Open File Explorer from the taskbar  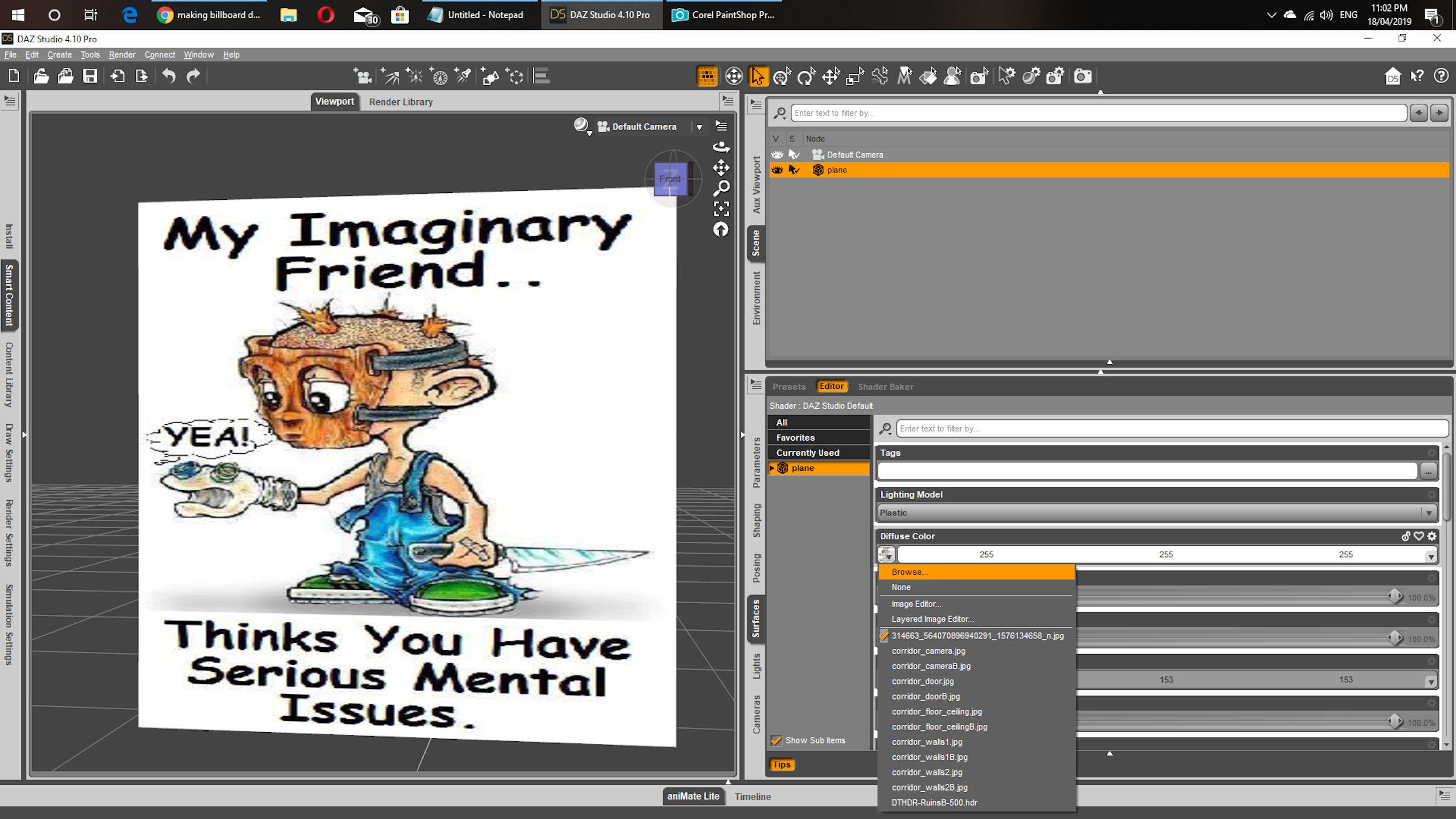click(288, 14)
